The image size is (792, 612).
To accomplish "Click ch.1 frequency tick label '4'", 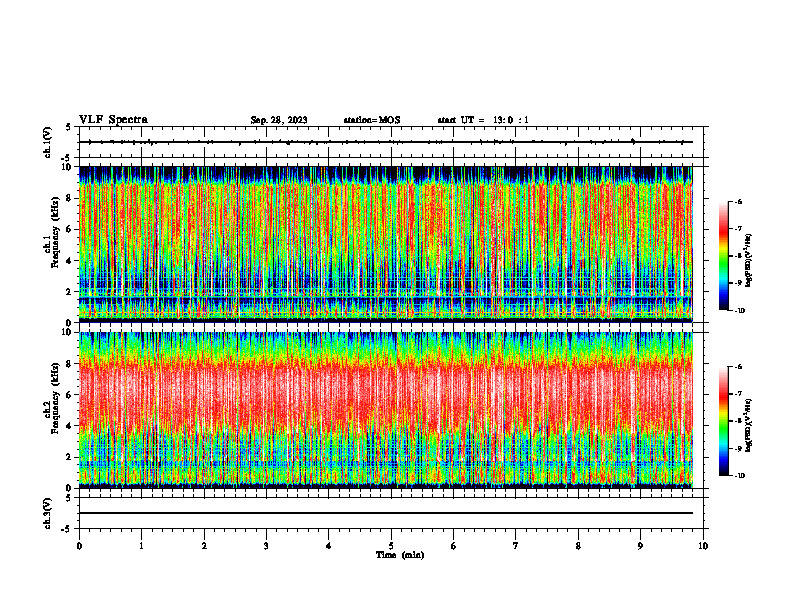I will (x=70, y=261).
